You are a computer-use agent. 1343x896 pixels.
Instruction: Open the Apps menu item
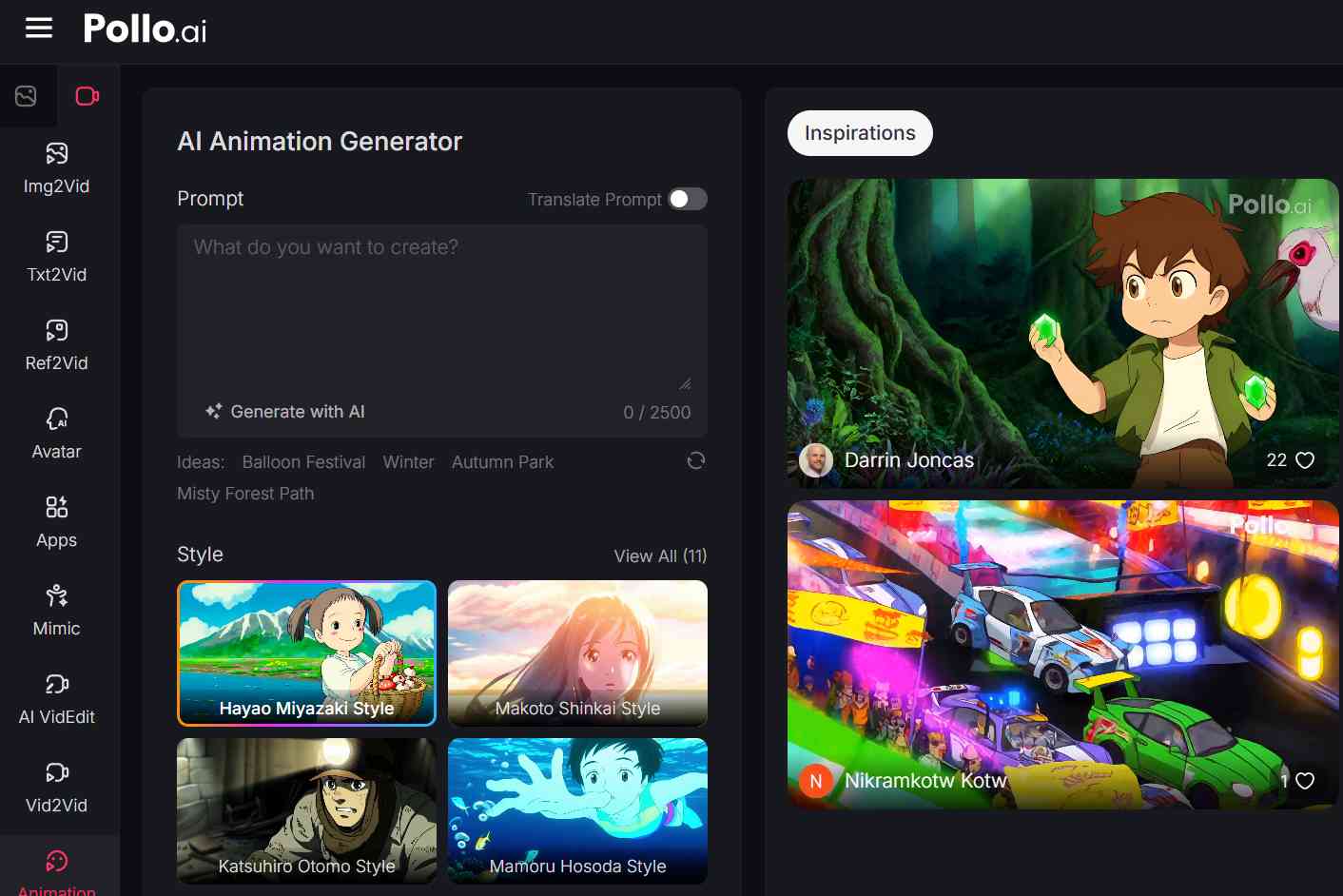point(57,521)
